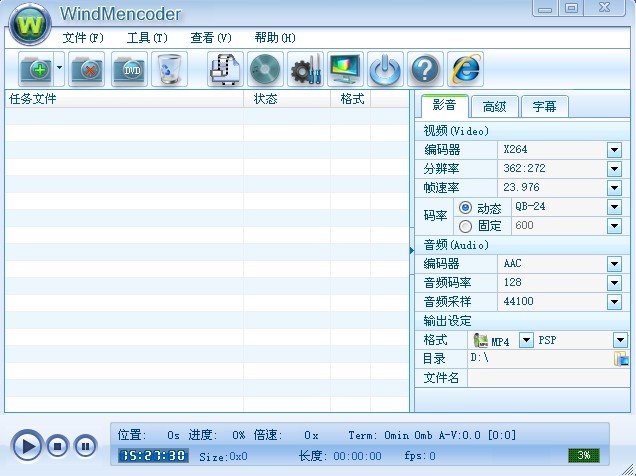Switch to the 影音 tab

point(445,106)
